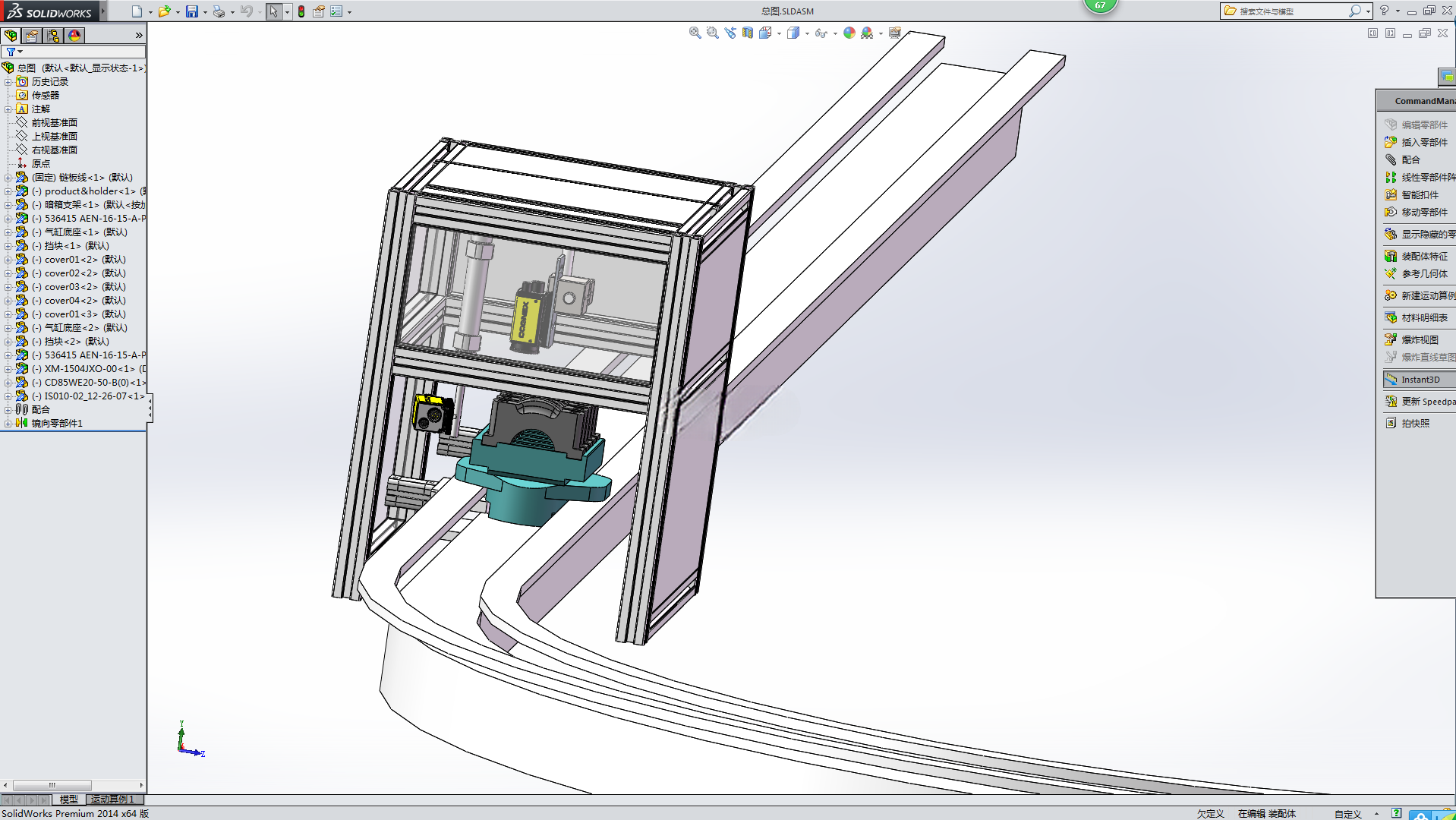Click the Save icon in top toolbar
Screen dimensions: 1456x820
192,11
